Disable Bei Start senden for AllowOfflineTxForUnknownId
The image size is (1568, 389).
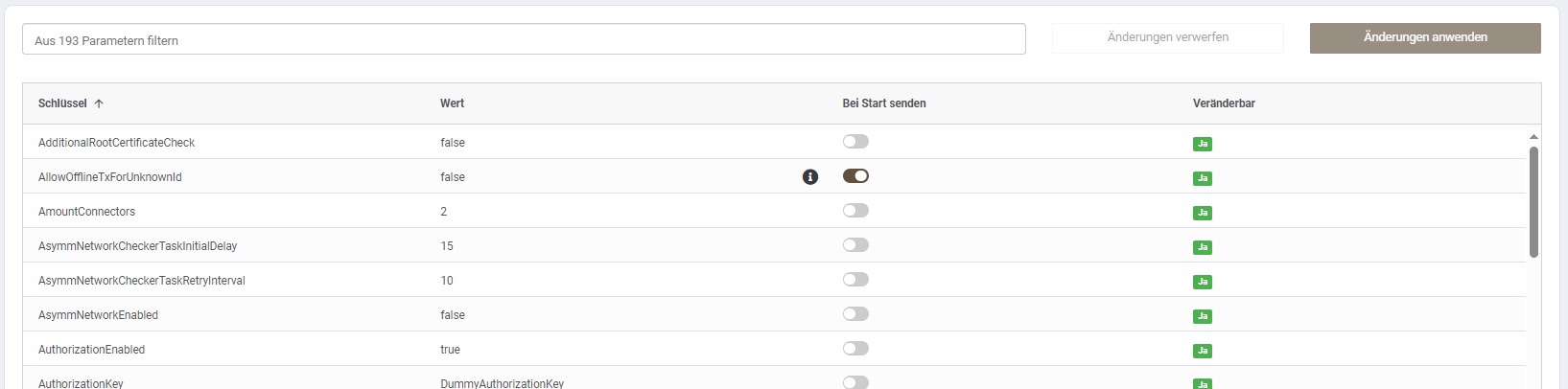(855, 176)
